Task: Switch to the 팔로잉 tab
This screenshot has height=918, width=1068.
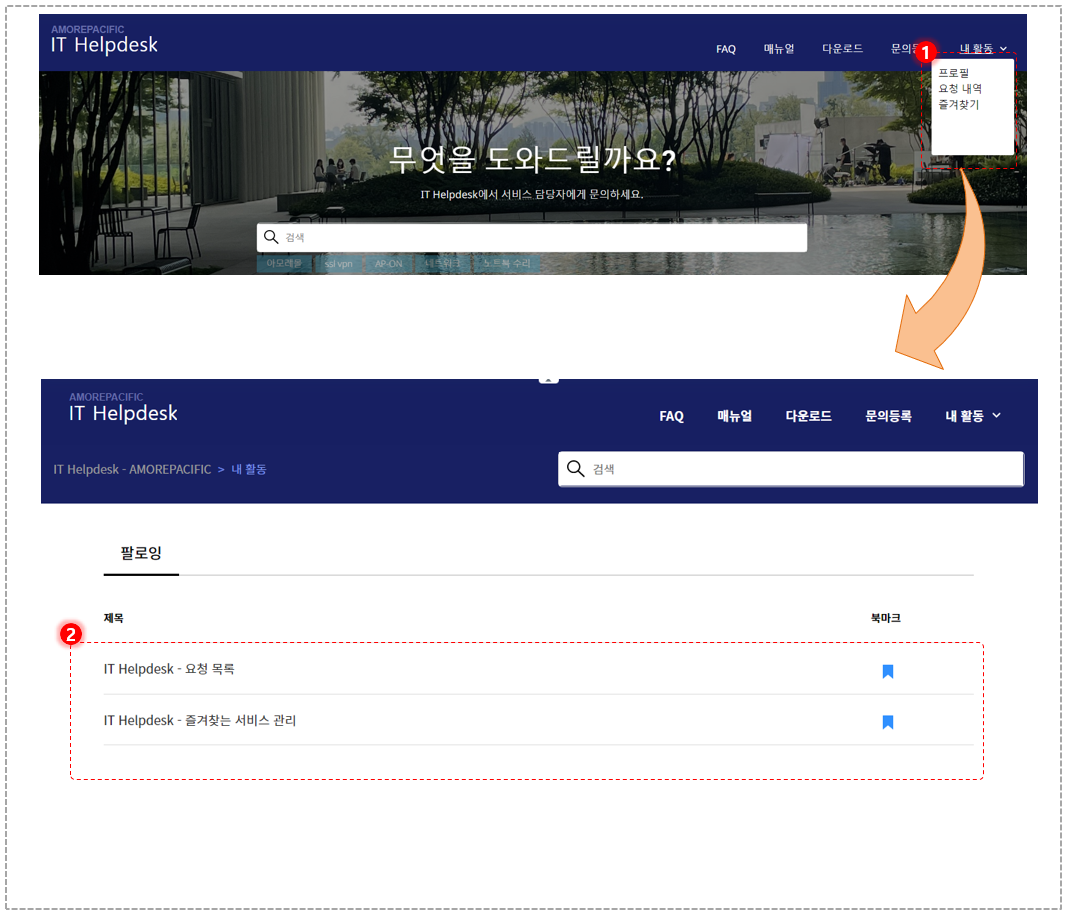Action: click(141, 553)
